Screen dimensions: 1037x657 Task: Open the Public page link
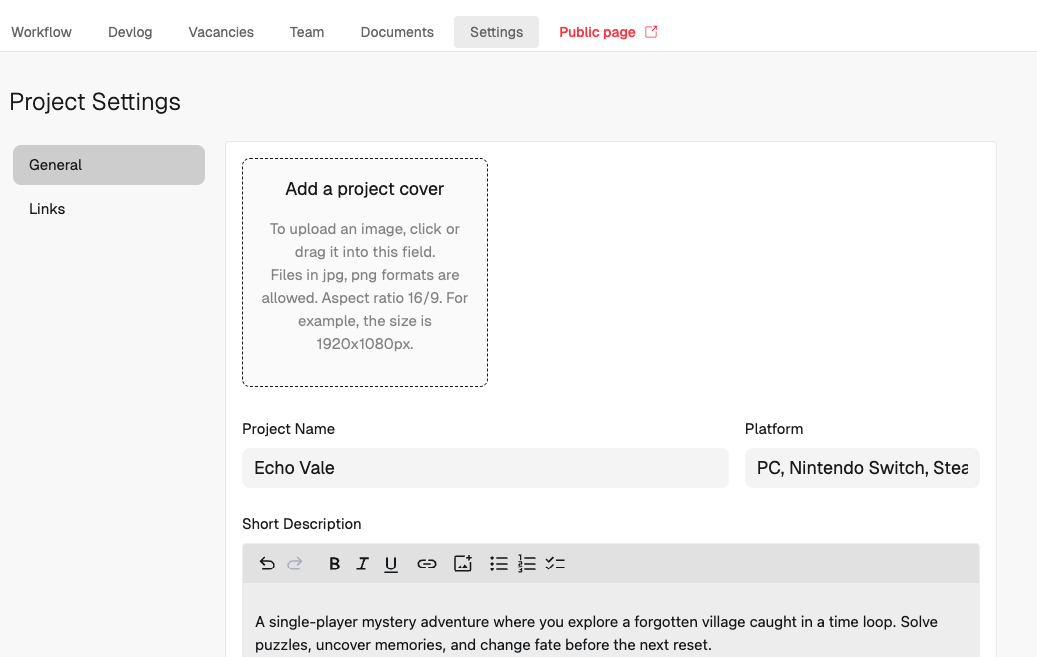[596, 31]
